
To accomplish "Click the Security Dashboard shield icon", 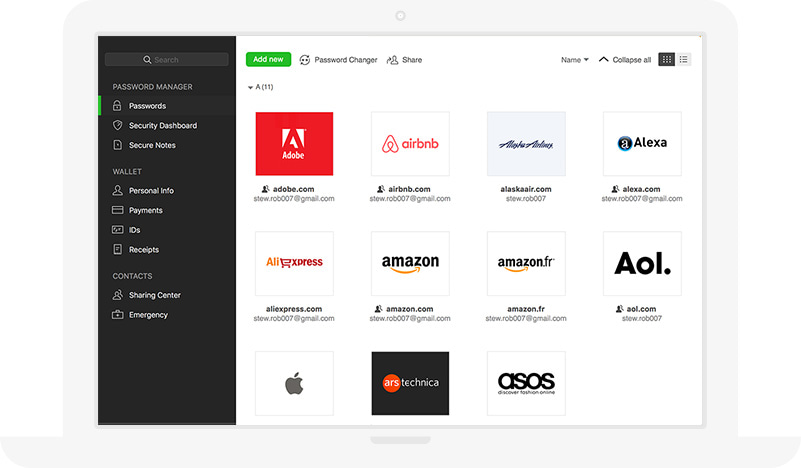I will tap(117, 125).
